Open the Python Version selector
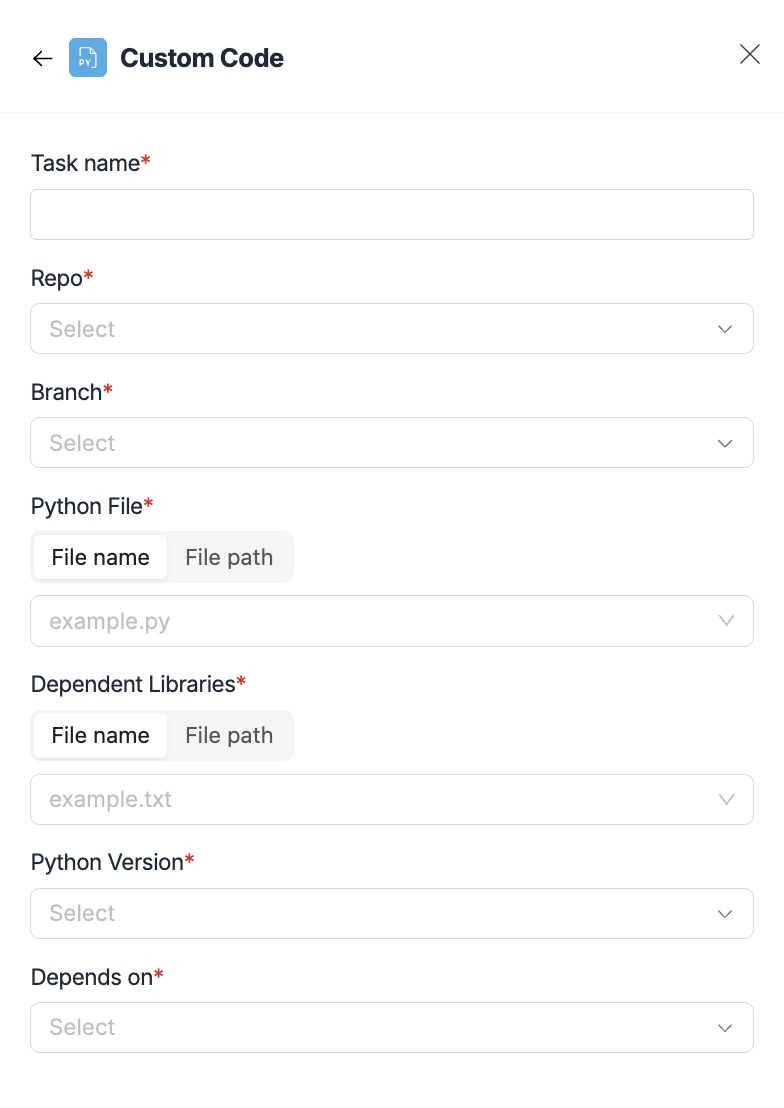Image resolution: width=784 pixels, height=1108 pixels. coord(392,913)
